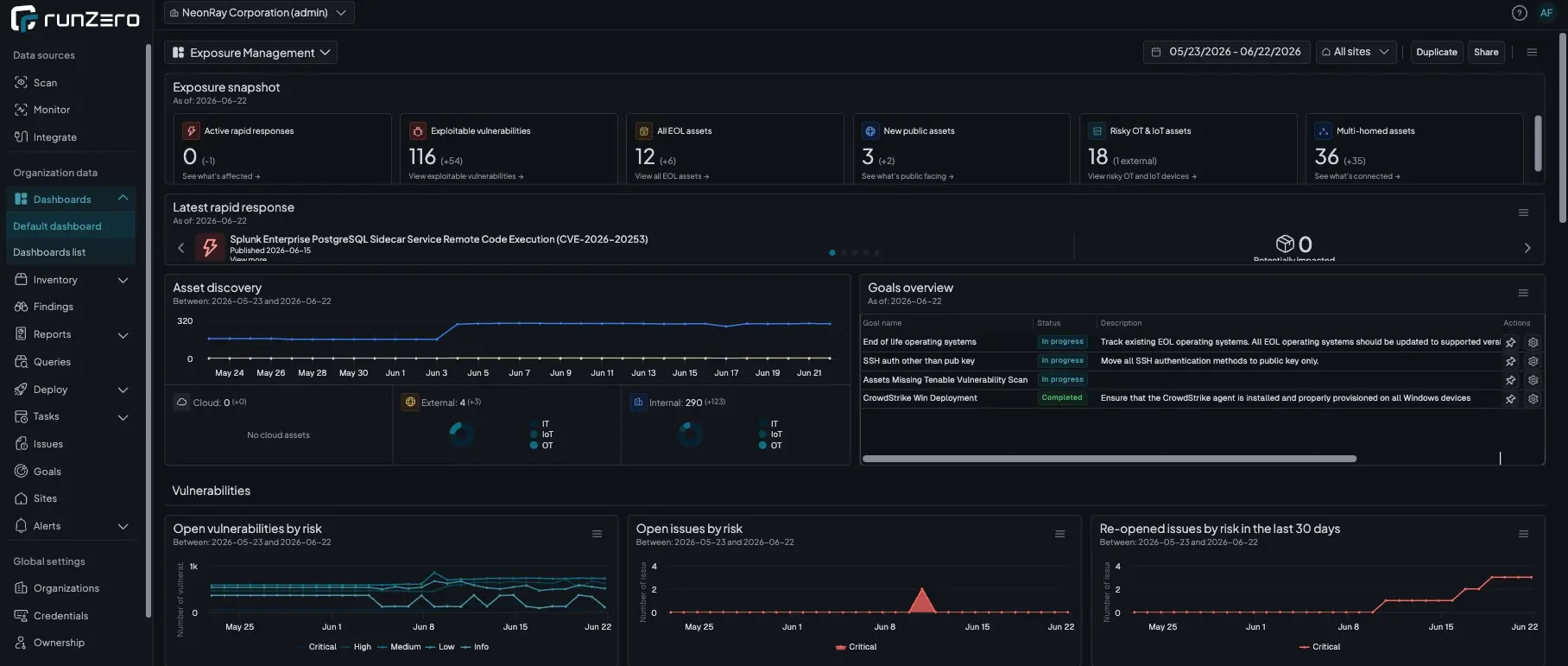Screen dimensions: 1568x666
Task: Click the Goals overview horizontal scrollbar
Action: tap(1110, 459)
